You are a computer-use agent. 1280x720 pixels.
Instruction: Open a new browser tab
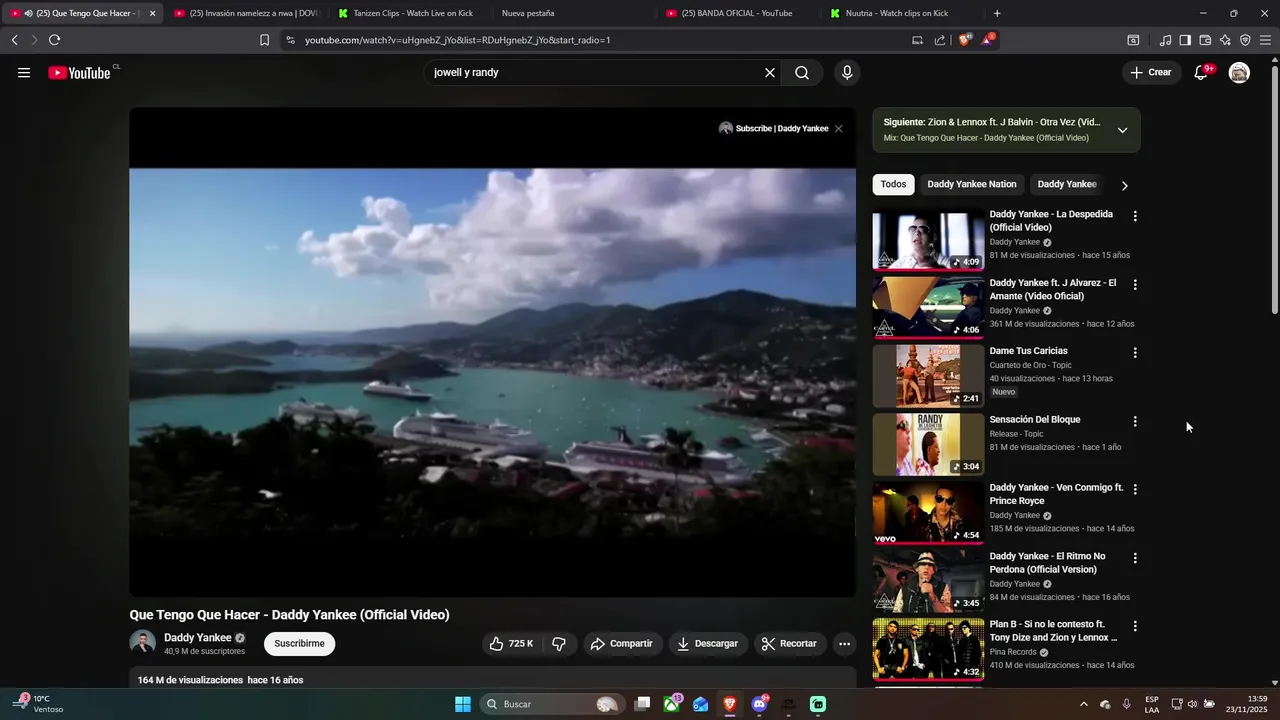tap(997, 13)
